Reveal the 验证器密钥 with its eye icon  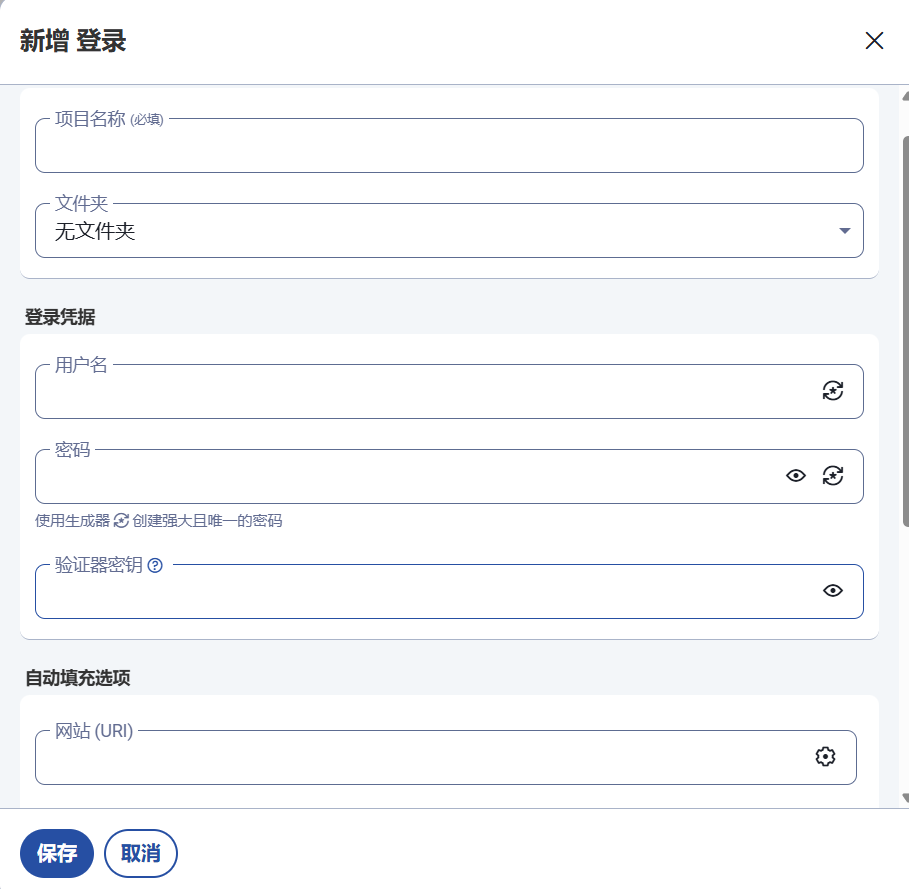833,591
